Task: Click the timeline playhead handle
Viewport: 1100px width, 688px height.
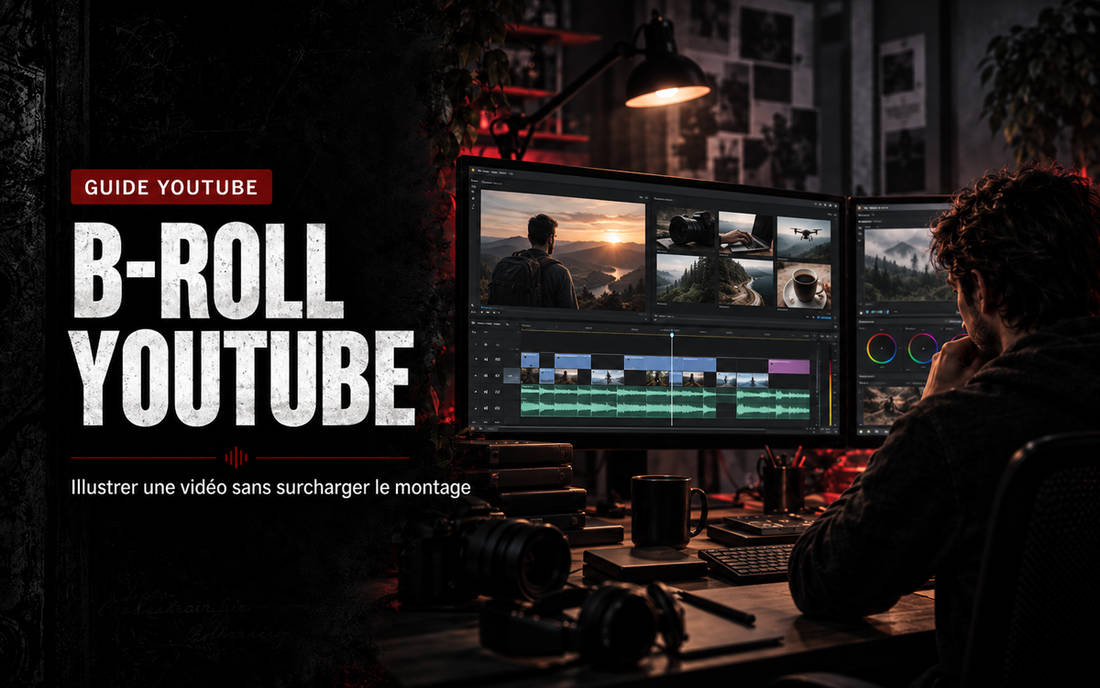Action: point(671,335)
